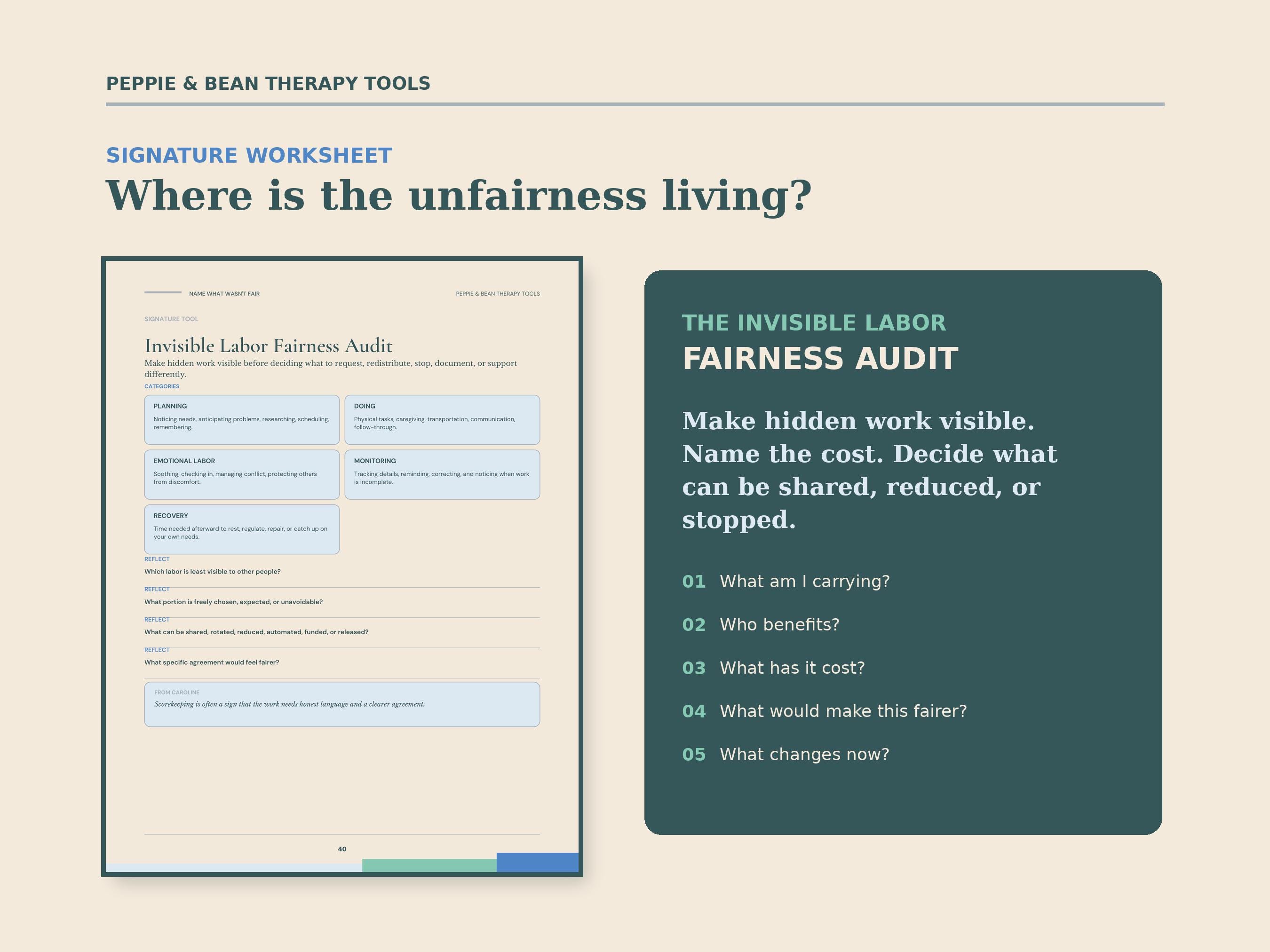The image size is (1270, 952).
Task: Open the worksheet page thumbnail
Action: tap(342, 566)
